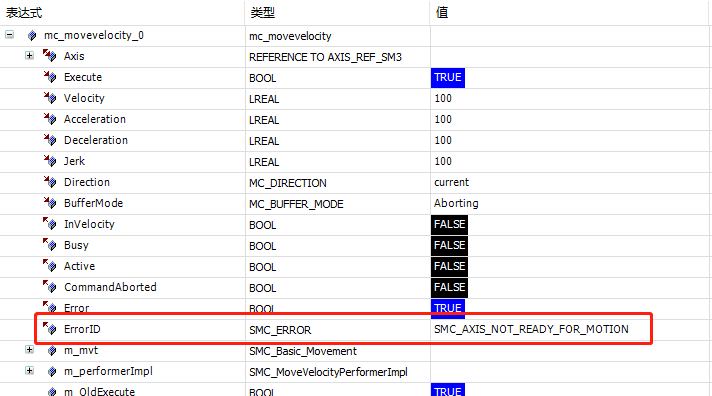
Task: Click the InVelocity expression name
Action: click(89, 224)
